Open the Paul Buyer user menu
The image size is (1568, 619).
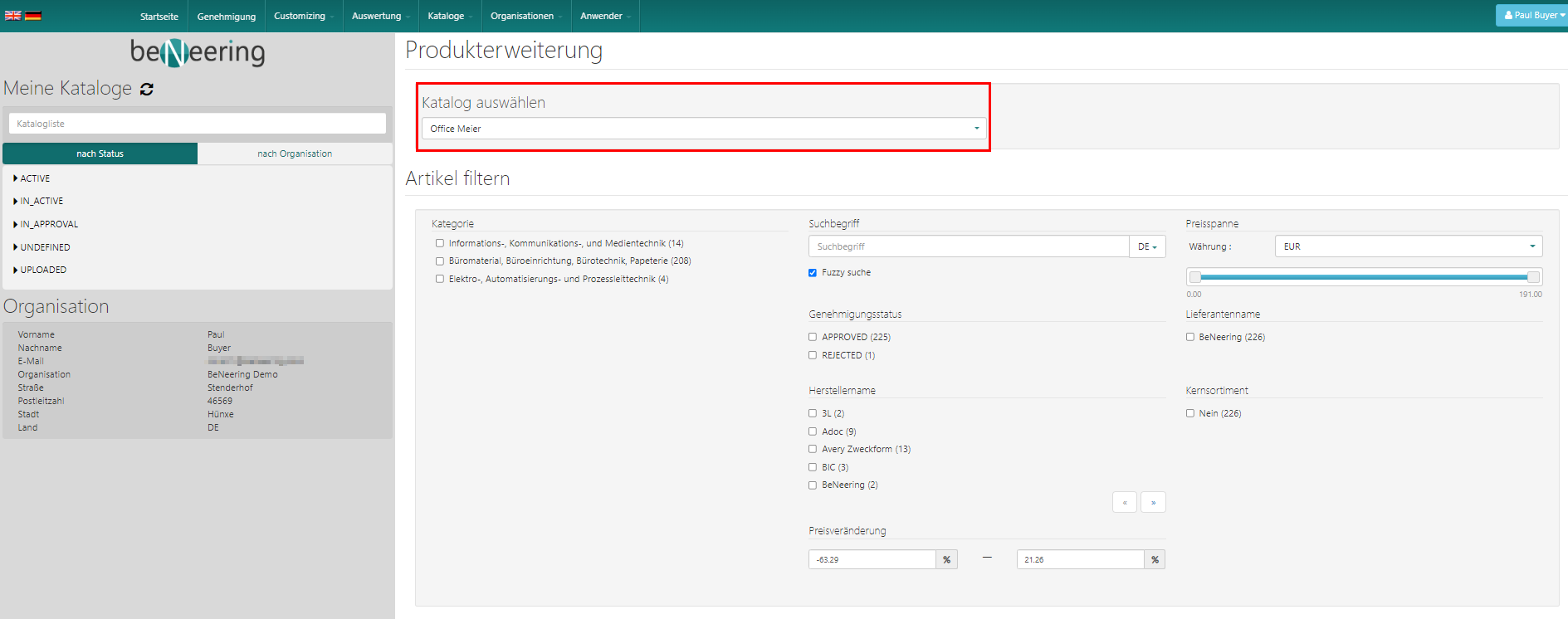point(1531,15)
